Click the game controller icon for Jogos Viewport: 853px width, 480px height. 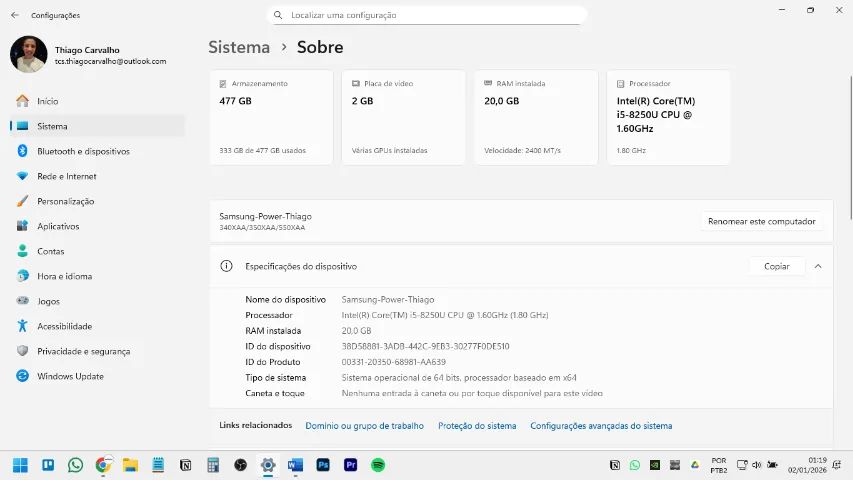[x=22, y=300]
